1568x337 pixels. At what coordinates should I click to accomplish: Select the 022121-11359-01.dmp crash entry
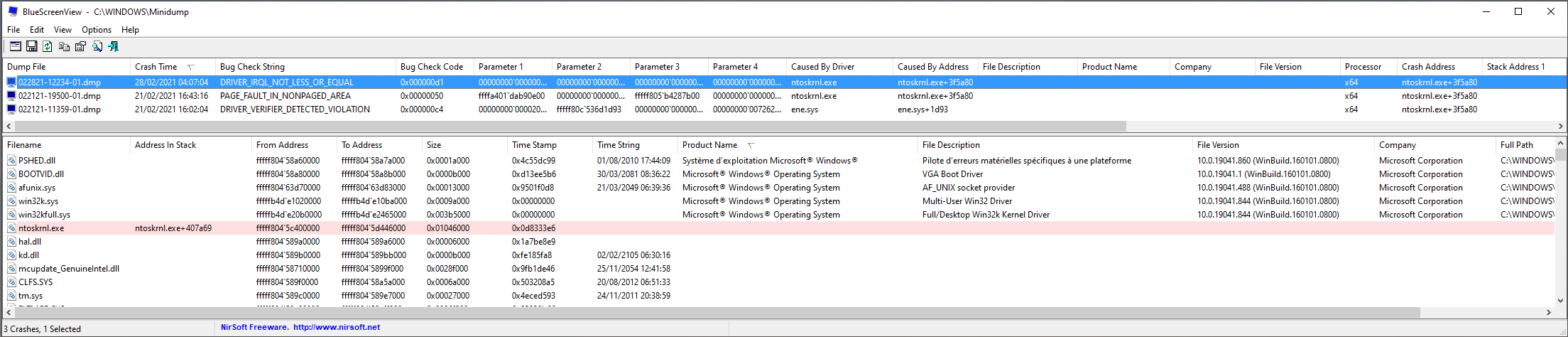(60, 109)
